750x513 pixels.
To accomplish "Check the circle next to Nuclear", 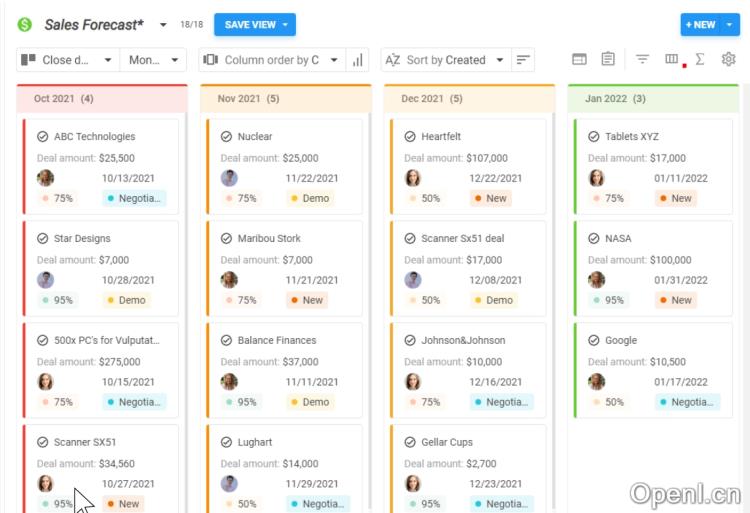I will (x=227, y=137).
